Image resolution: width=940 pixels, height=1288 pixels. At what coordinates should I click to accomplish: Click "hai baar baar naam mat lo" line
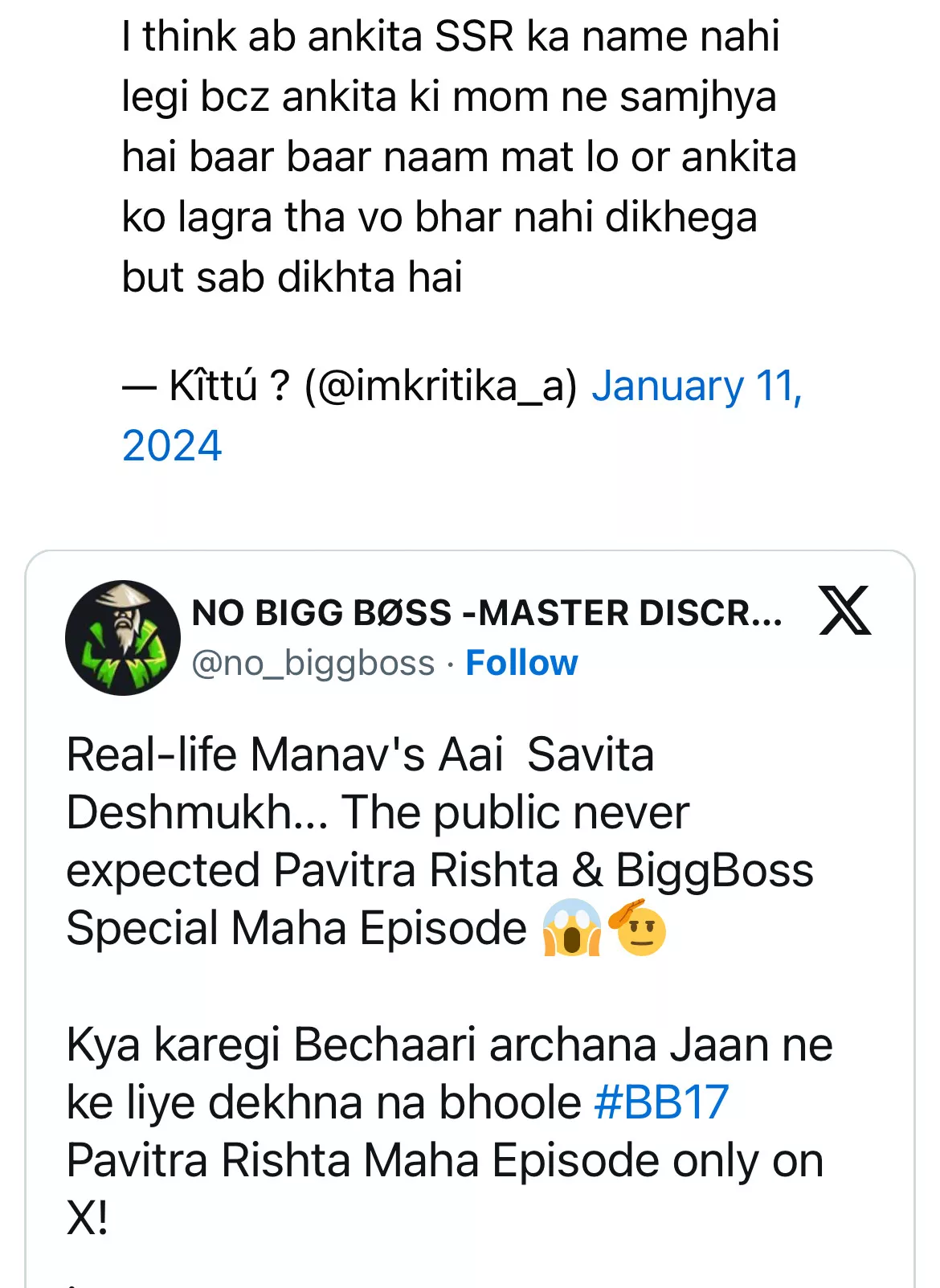pos(459,157)
